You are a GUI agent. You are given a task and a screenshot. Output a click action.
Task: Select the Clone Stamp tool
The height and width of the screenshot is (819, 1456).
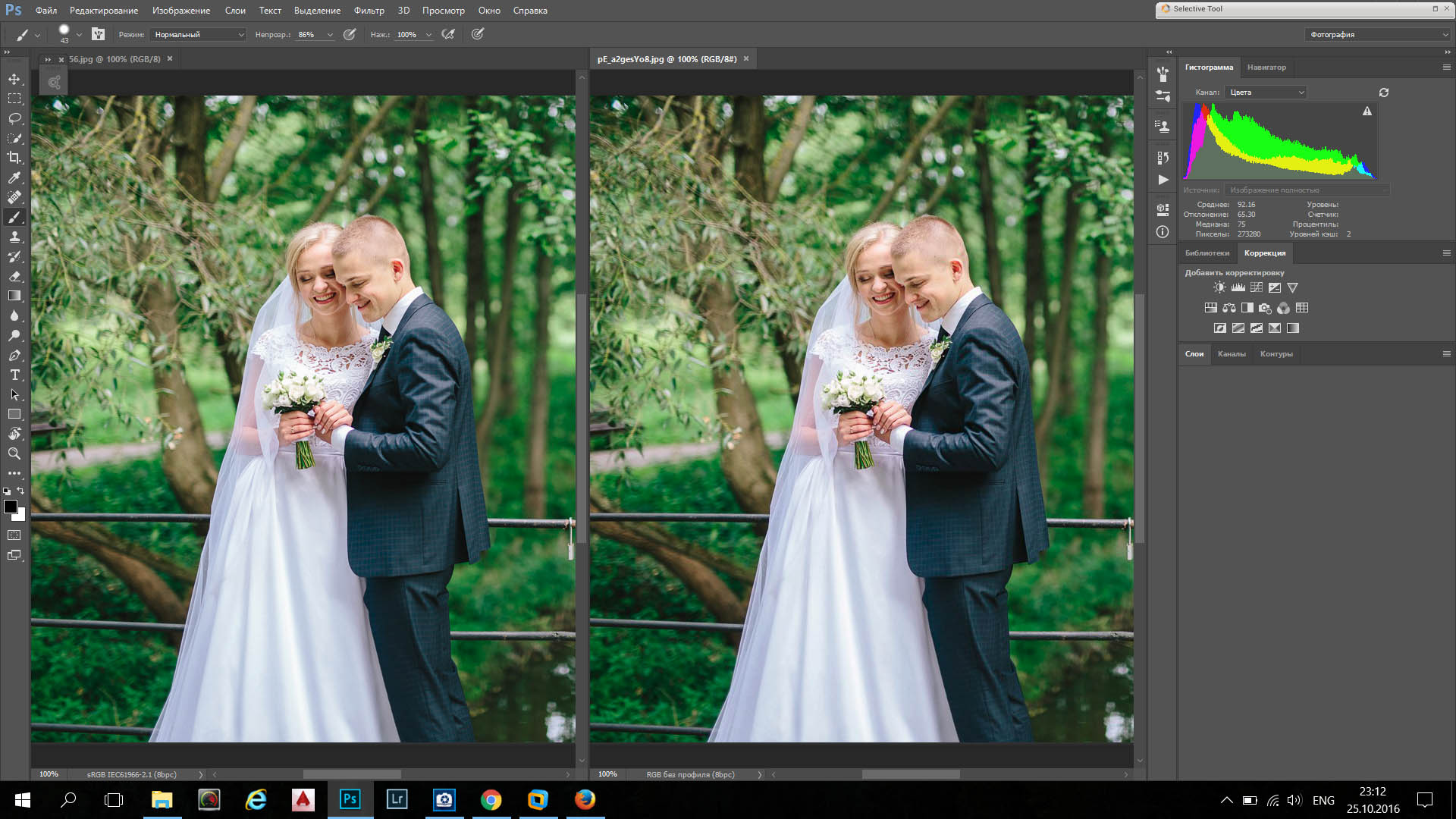tap(14, 237)
